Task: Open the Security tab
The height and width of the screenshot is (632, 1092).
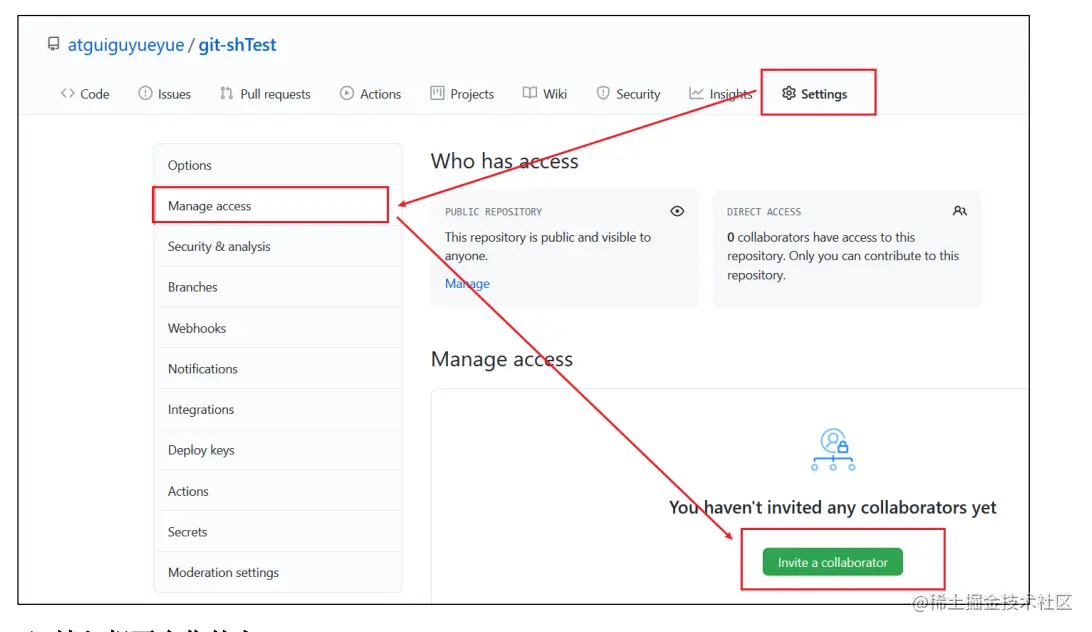Action: point(628,93)
